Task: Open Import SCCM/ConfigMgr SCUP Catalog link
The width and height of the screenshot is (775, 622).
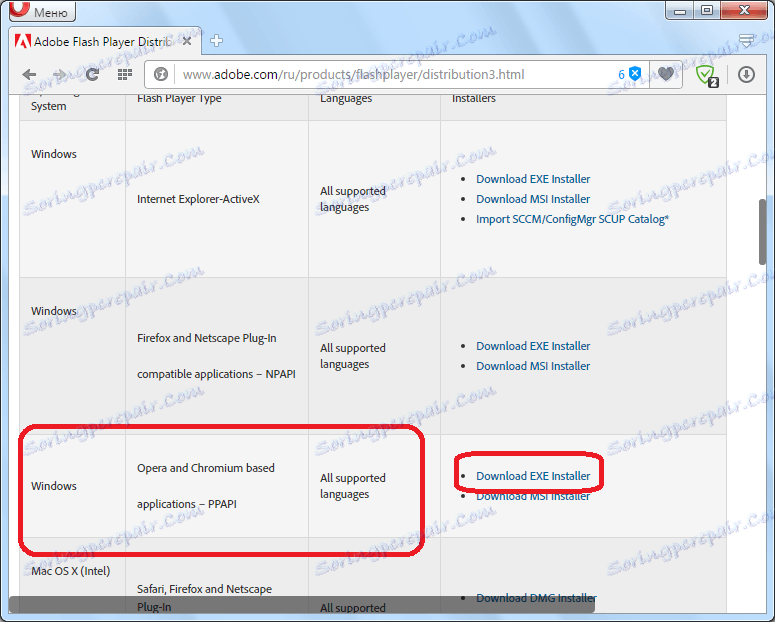Action: 572,219
